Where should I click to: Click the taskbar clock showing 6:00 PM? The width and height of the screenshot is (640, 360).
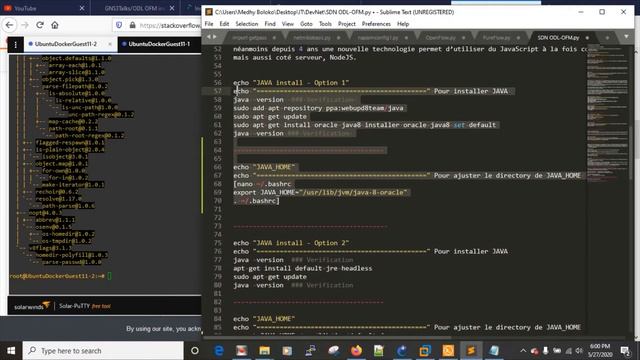(x=600, y=351)
